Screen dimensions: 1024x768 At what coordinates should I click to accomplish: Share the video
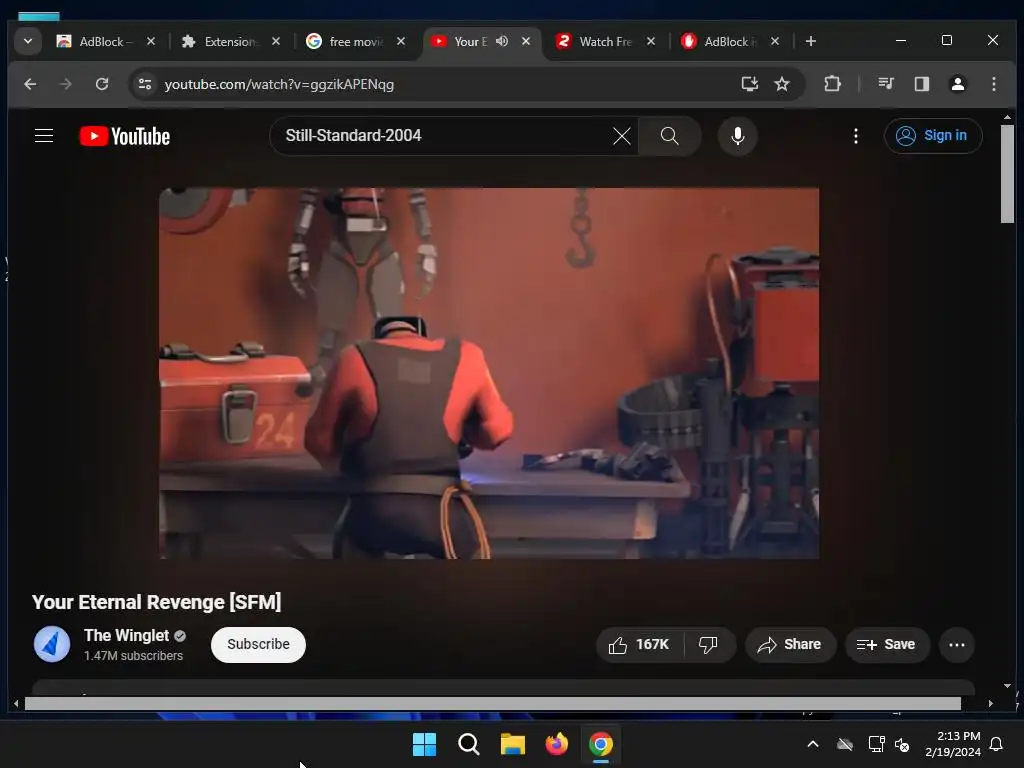(790, 645)
